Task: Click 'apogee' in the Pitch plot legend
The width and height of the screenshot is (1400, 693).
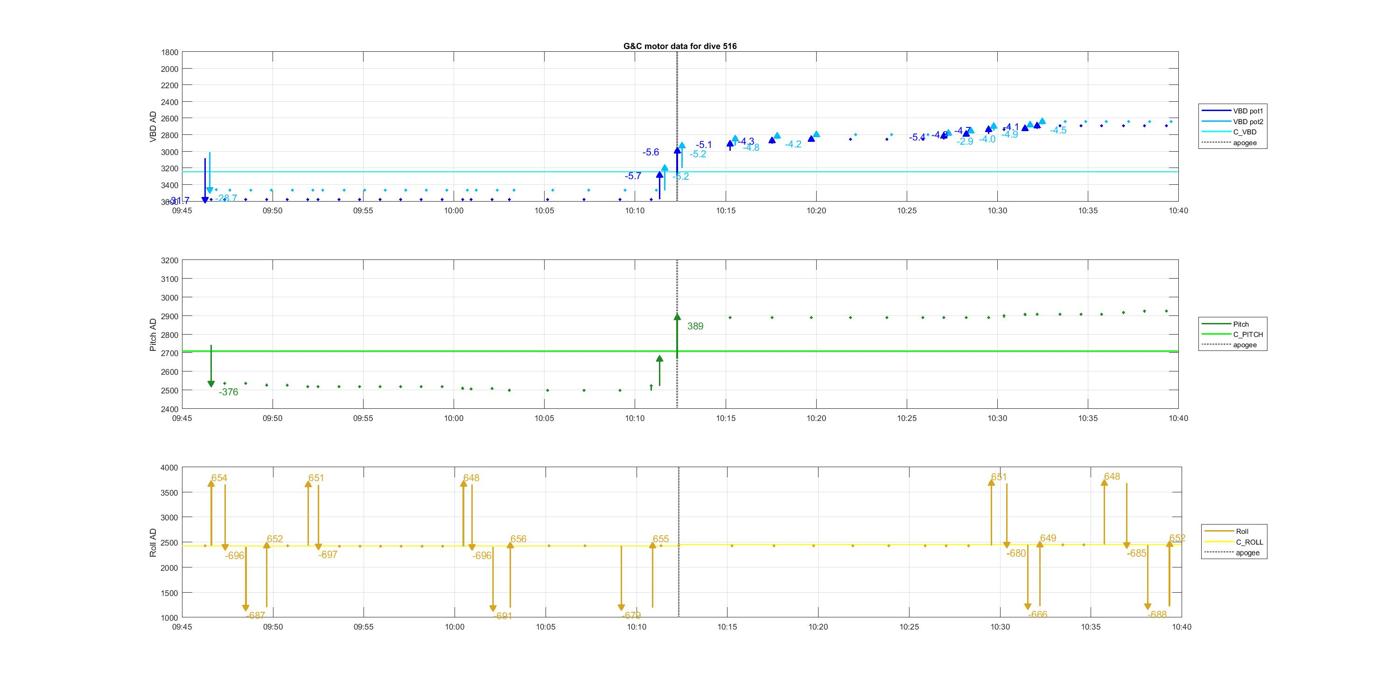Action: pyautogui.click(x=1230, y=345)
